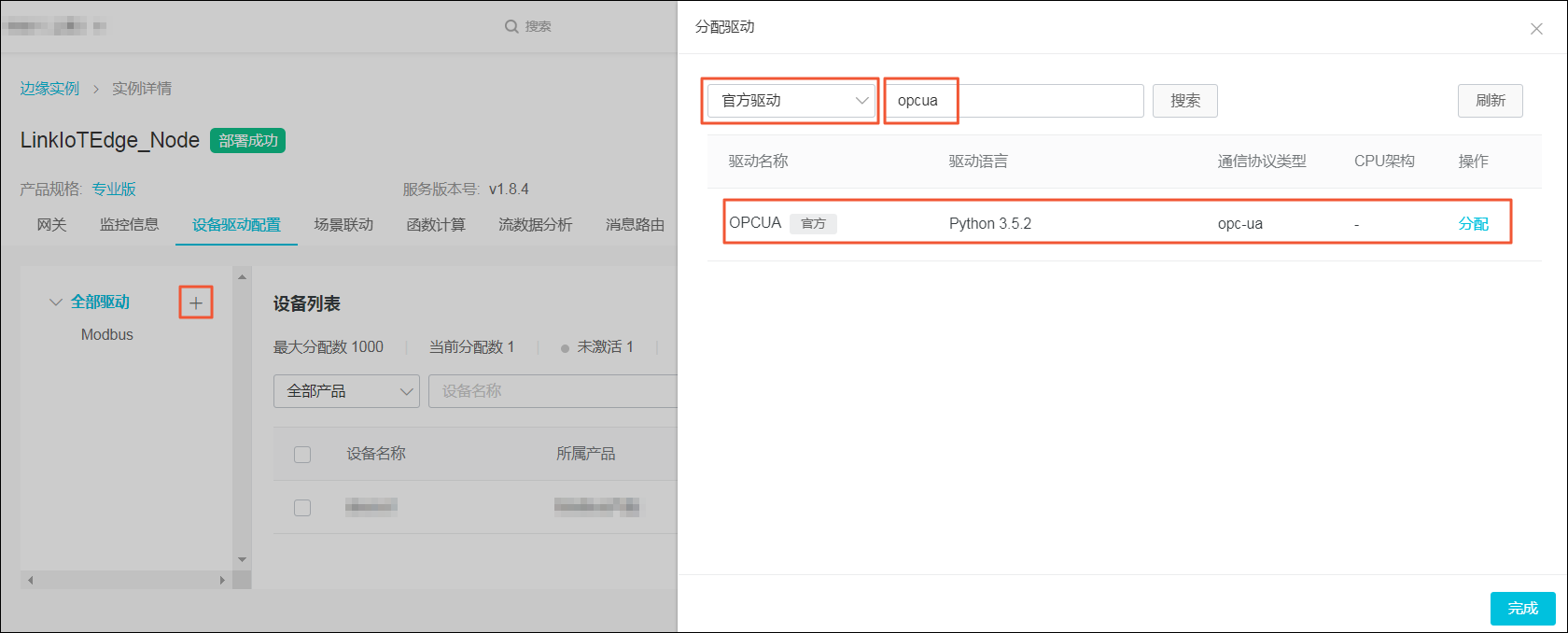Click the 边缘实例 breadcrumb link
1568x633 pixels.
click(x=50, y=89)
